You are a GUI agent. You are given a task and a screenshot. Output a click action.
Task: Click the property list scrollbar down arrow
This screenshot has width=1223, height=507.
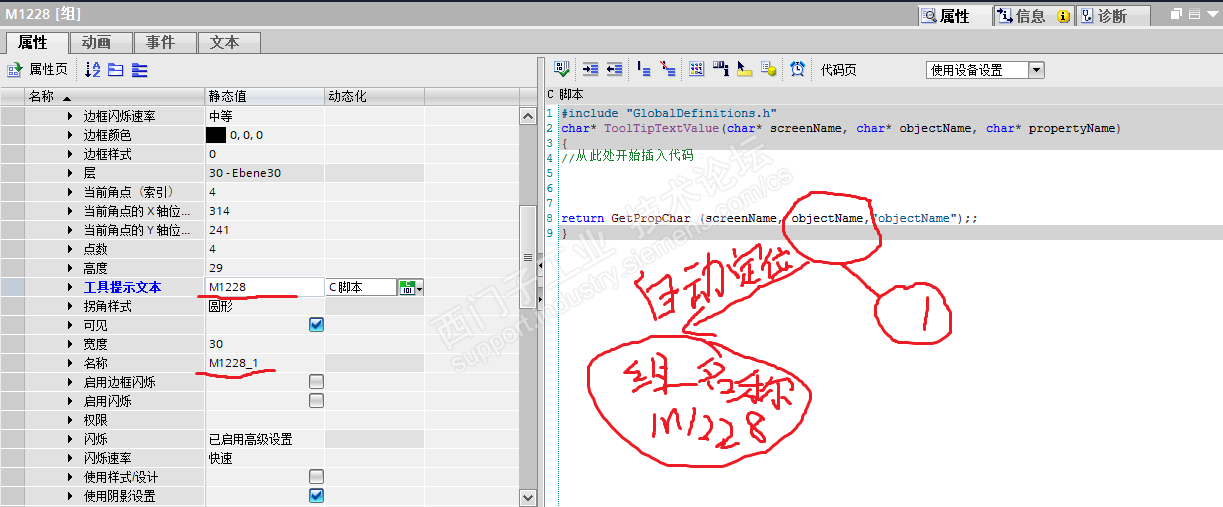tap(528, 497)
